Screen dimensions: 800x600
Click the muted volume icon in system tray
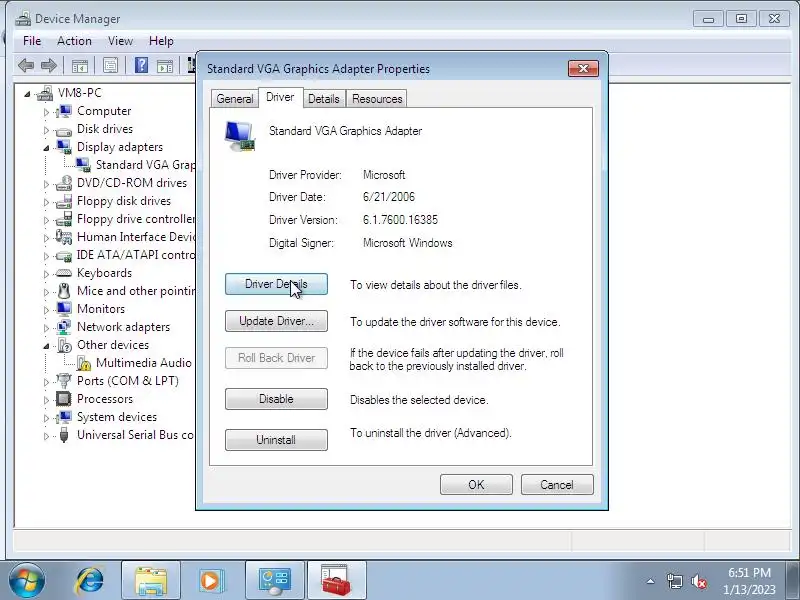[x=698, y=581]
